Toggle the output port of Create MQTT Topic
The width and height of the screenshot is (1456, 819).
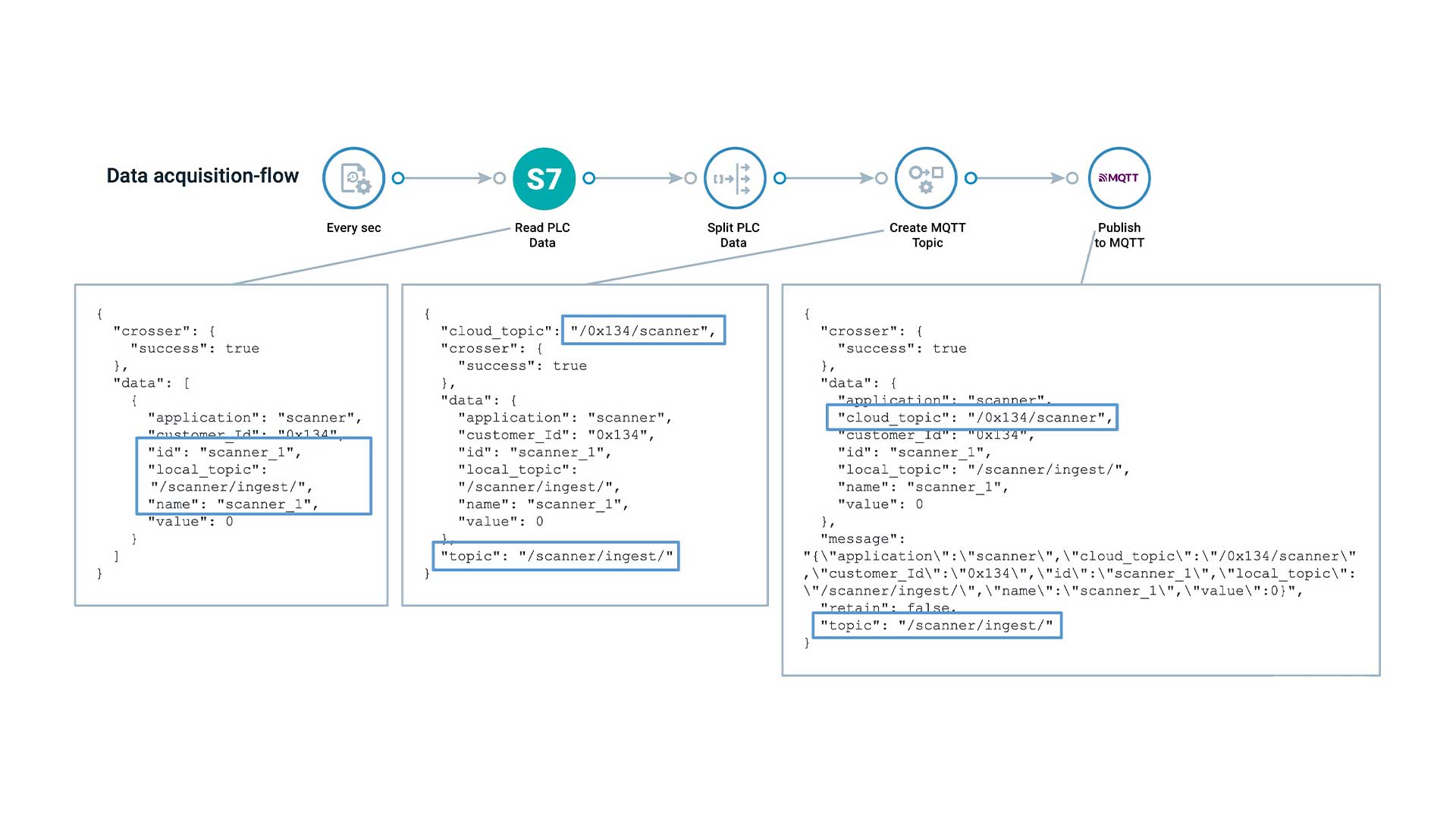click(971, 178)
